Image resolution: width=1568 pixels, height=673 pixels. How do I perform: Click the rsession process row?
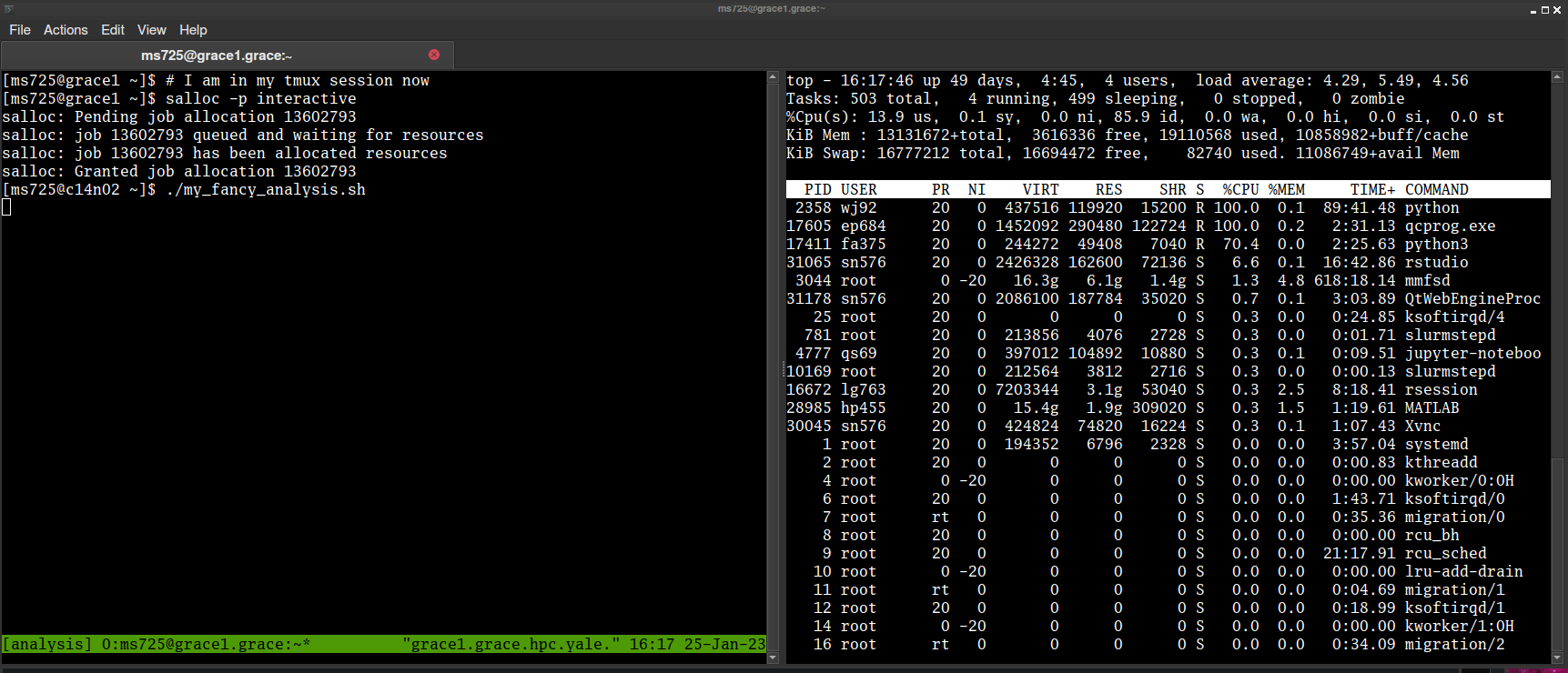tap(1168, 389)
